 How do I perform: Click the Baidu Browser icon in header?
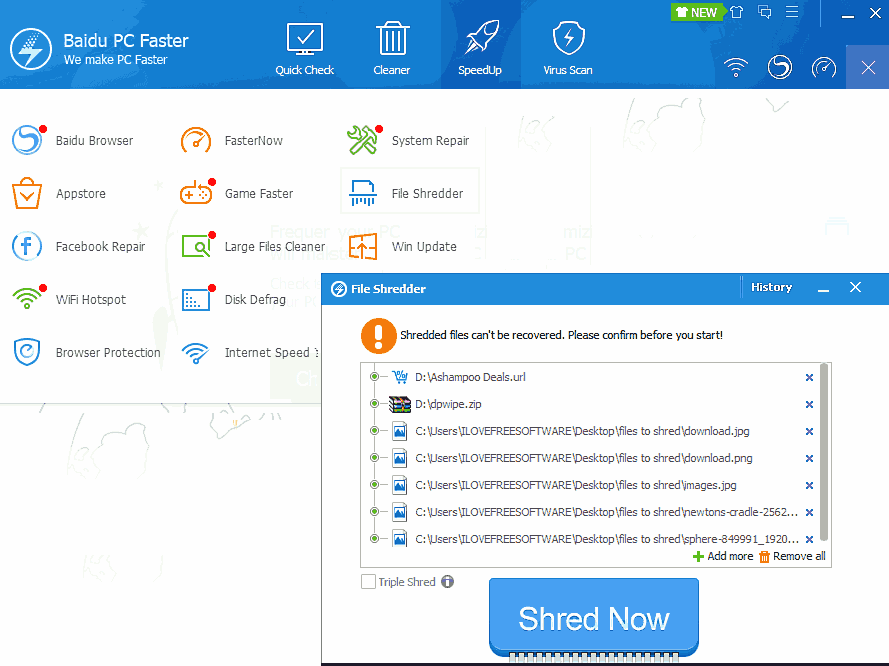pos(780,67)
